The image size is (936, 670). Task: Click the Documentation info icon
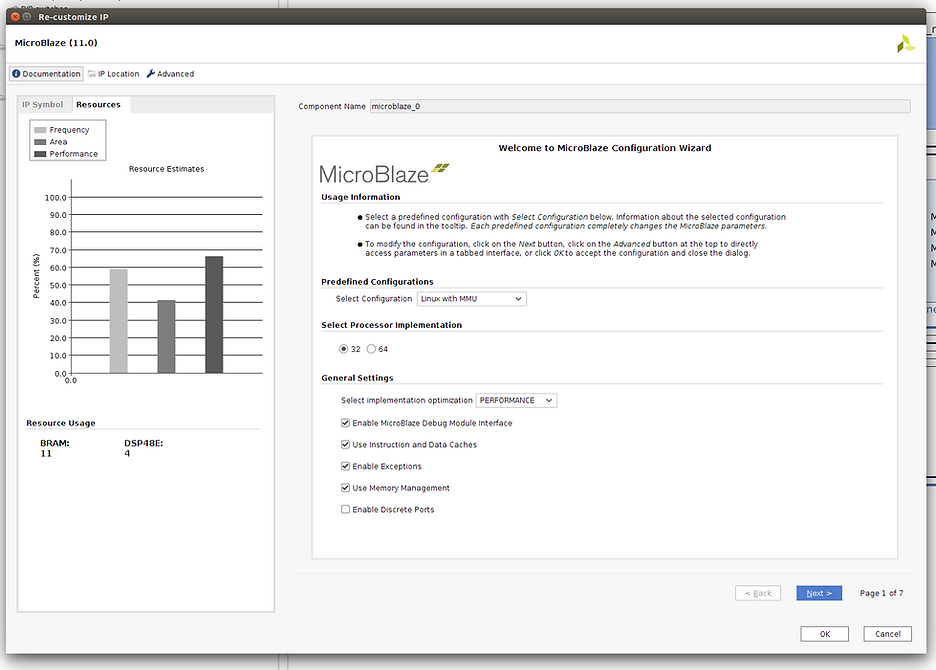click(x=17, y=74)
